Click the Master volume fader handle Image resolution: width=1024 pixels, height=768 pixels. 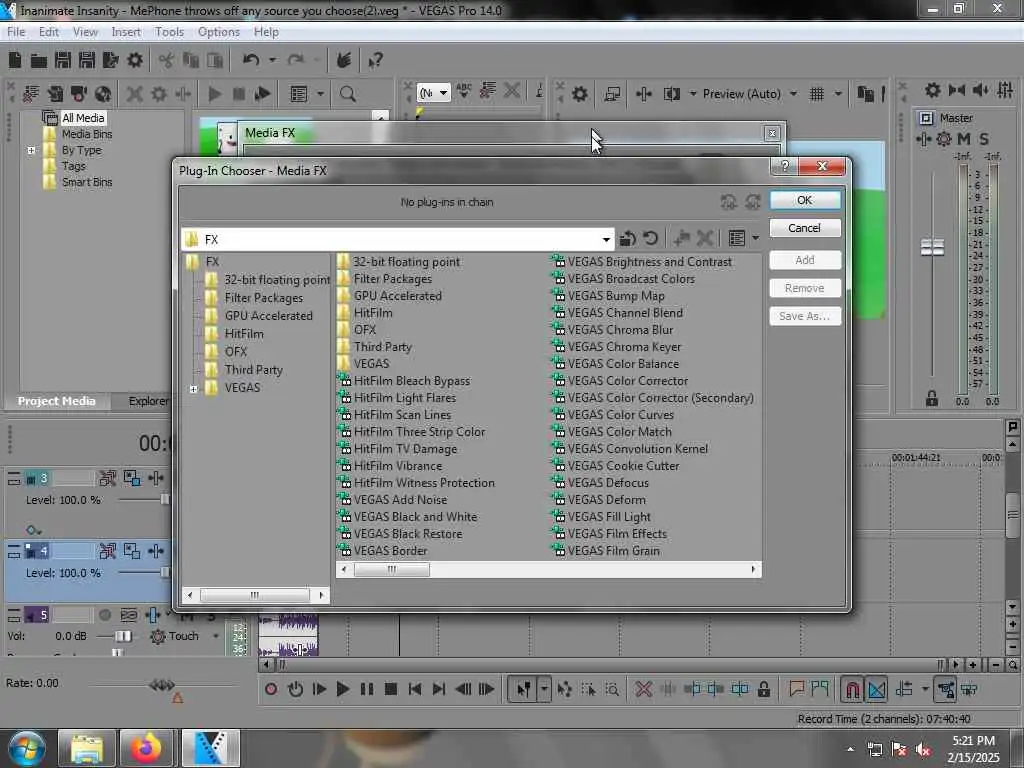(932, 248)
